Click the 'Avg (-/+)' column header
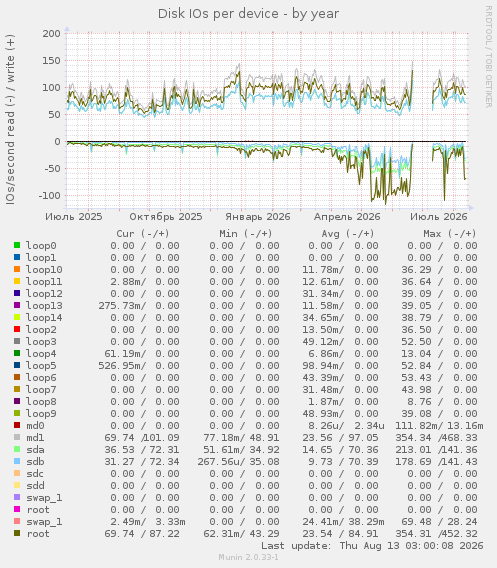The height and width of the screenshot is (568, 497). tap(348, 234)
